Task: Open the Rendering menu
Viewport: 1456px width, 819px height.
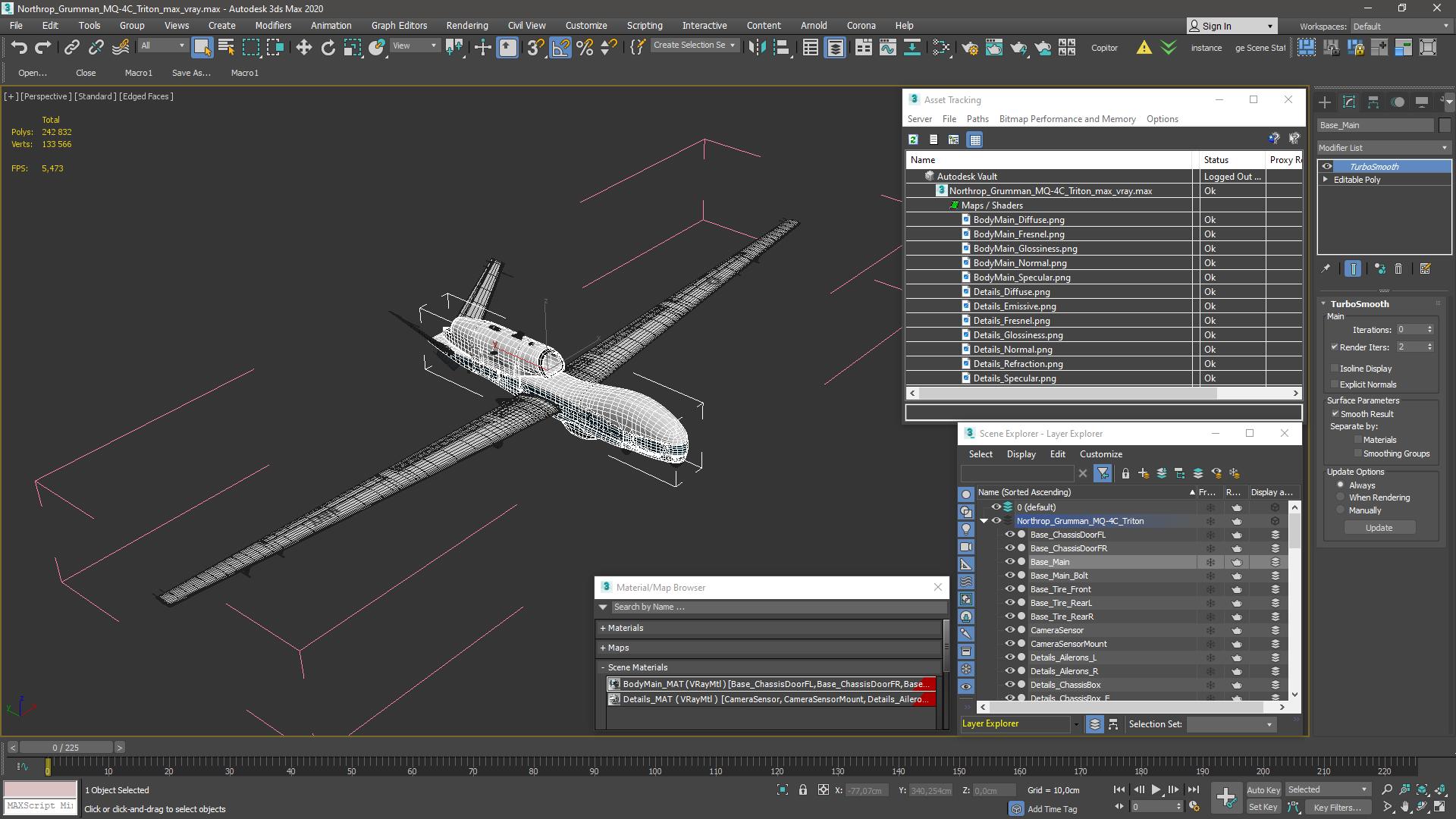Action: [x=467, y=26]
